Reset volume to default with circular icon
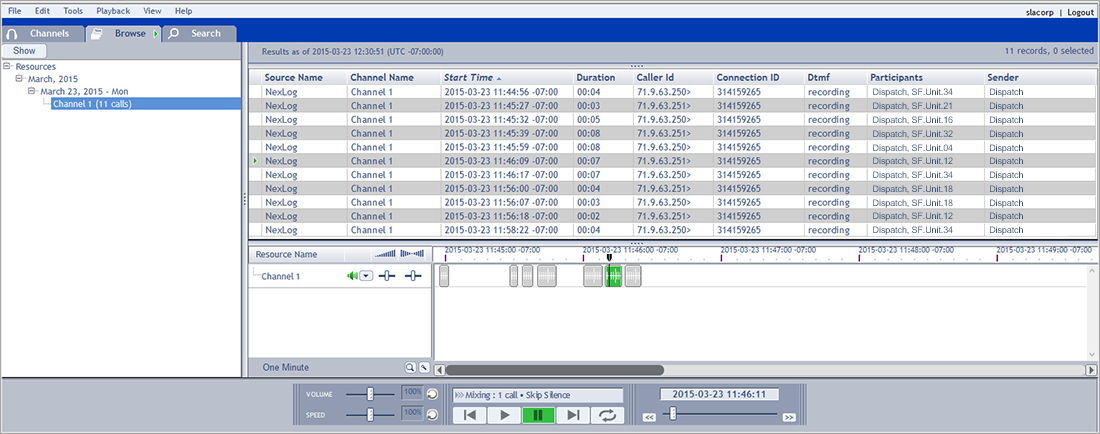 point(432,394)
